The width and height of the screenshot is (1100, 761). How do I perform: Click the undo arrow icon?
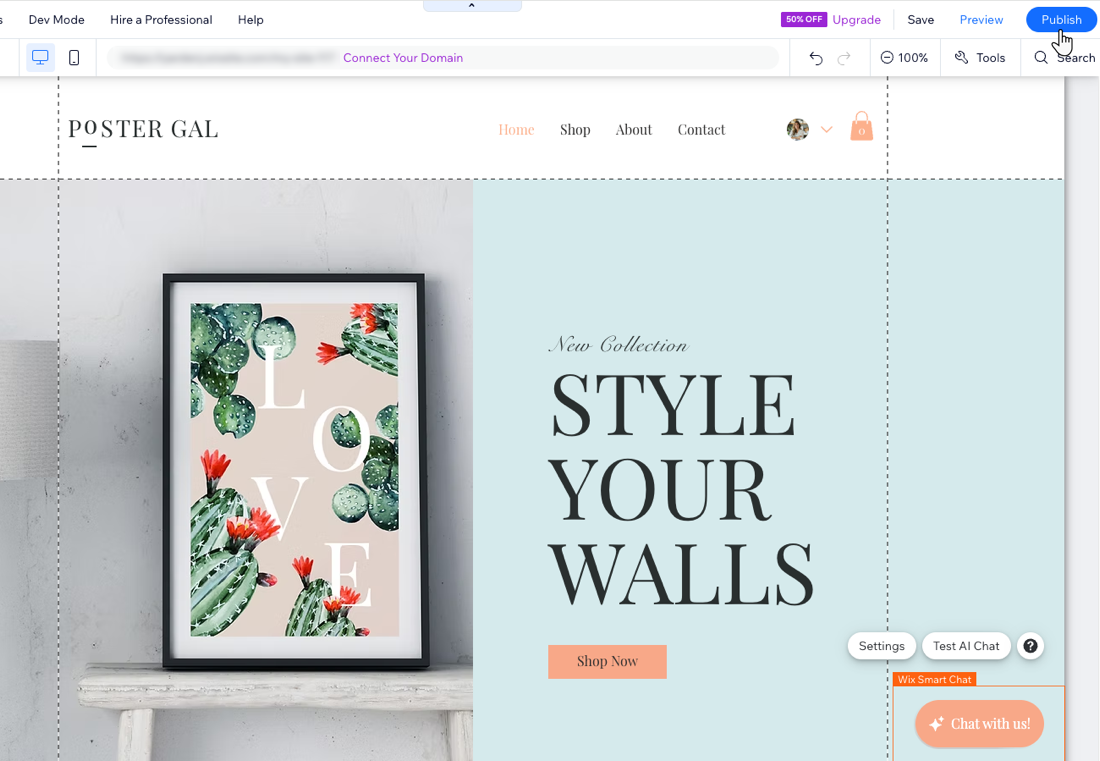815,58
